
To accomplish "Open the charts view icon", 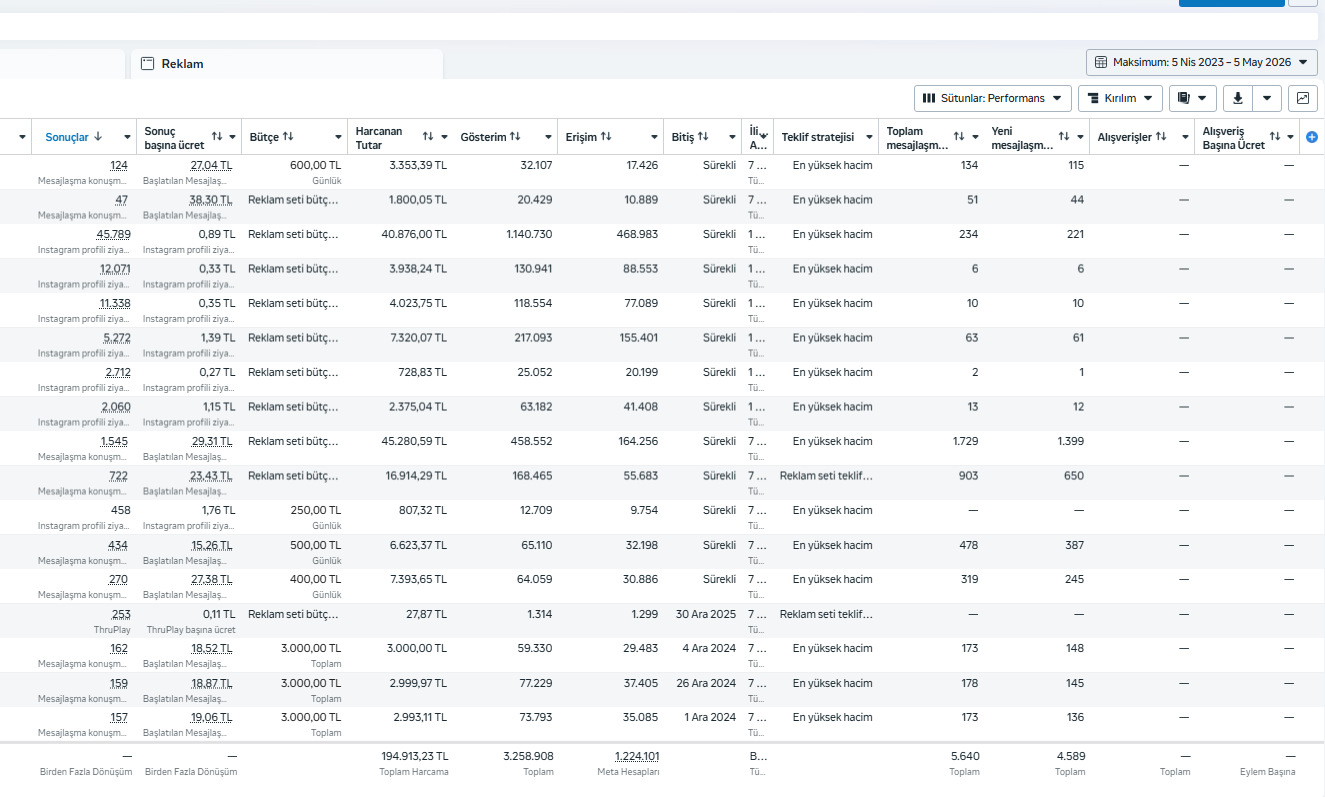I will tap(1303, 98).
